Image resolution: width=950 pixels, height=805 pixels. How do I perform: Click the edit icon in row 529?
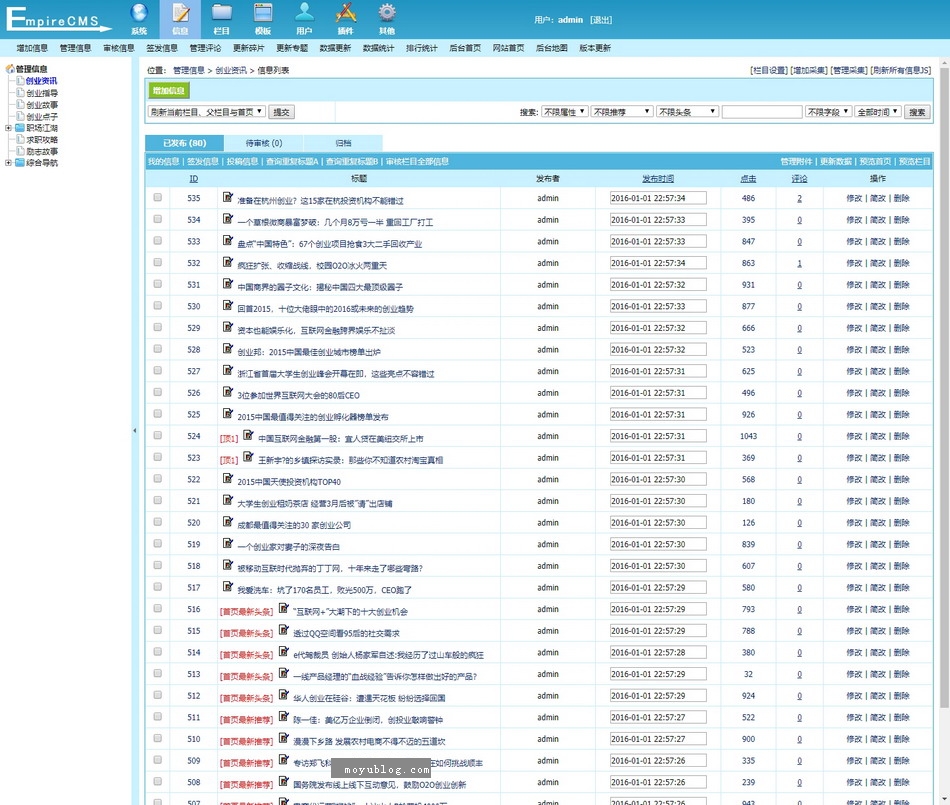[228, 327]
